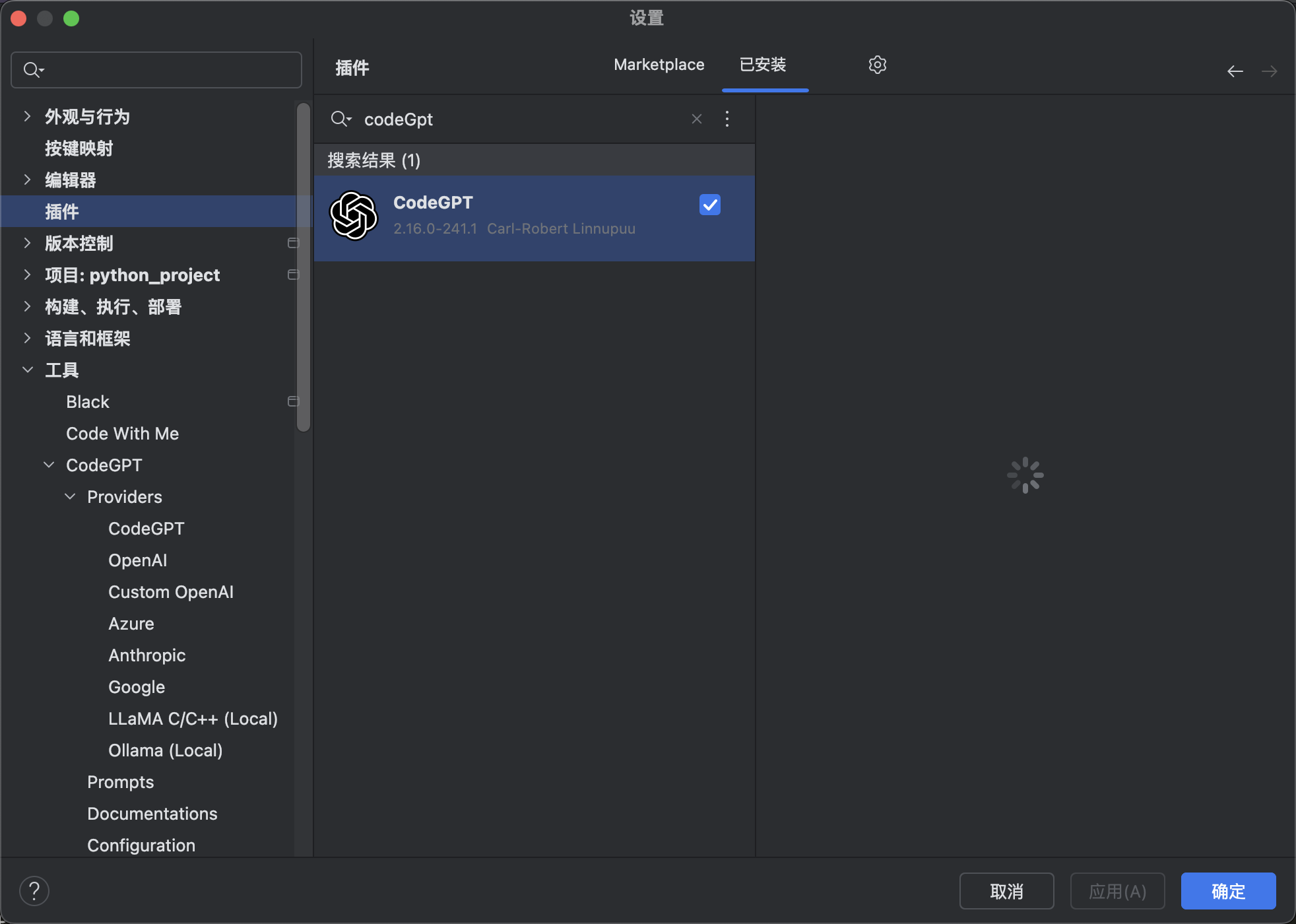
Task: Click the back navigation arrow
Action: click(x=1234, y=71)
